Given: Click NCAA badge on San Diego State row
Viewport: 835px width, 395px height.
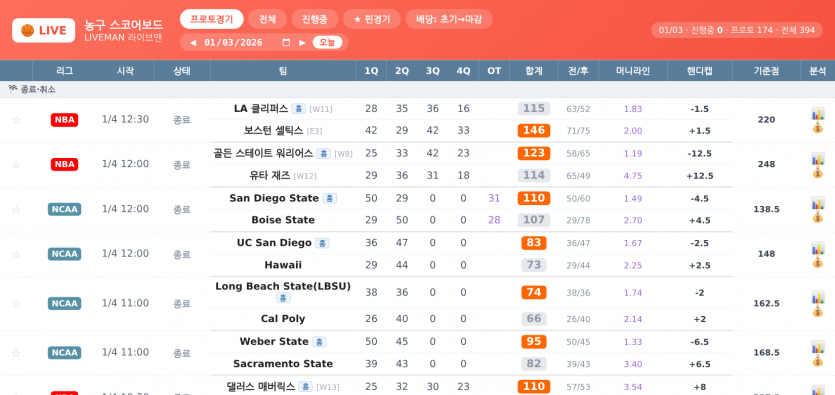Looking at the screenshot, I should 64,209.
